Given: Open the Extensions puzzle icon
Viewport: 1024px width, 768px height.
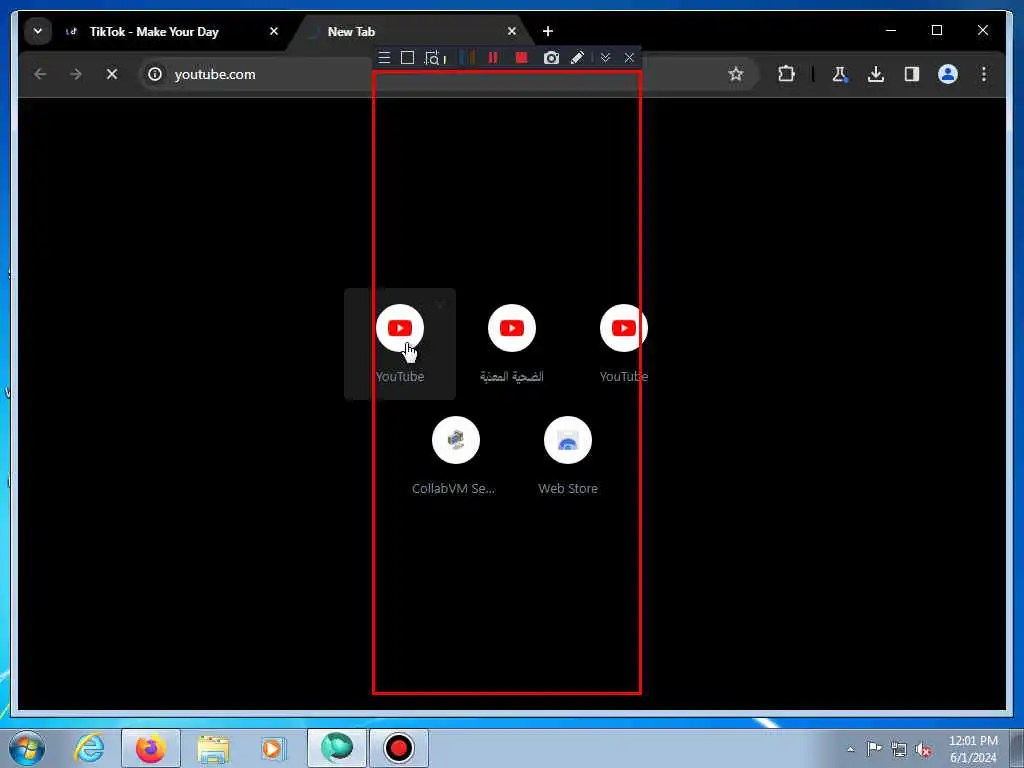Looking at the screenshot, I should pos(786,74).
